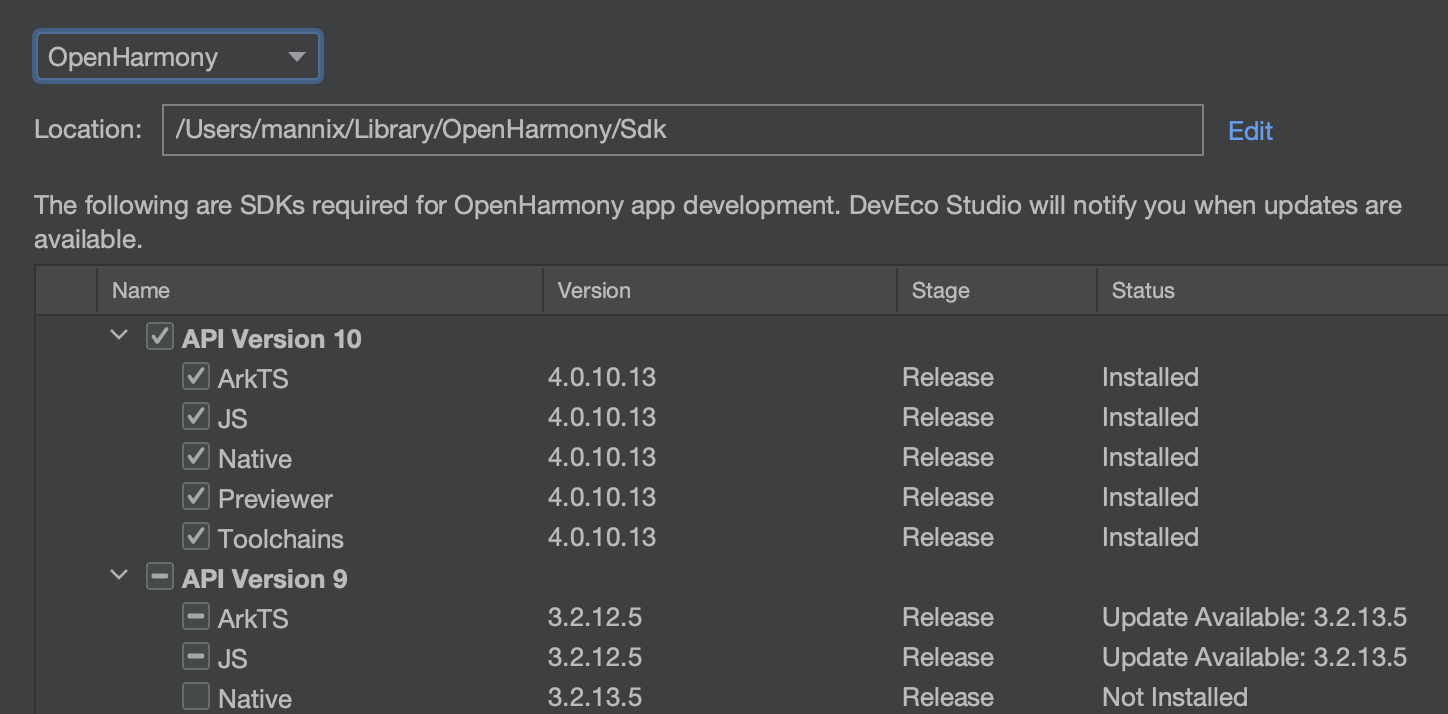The image size is (1448, 714).
Task: Toggle the ArkTS 3.2.12.5 checkbox
Action: pyautogui.click(x=196, y=617)
